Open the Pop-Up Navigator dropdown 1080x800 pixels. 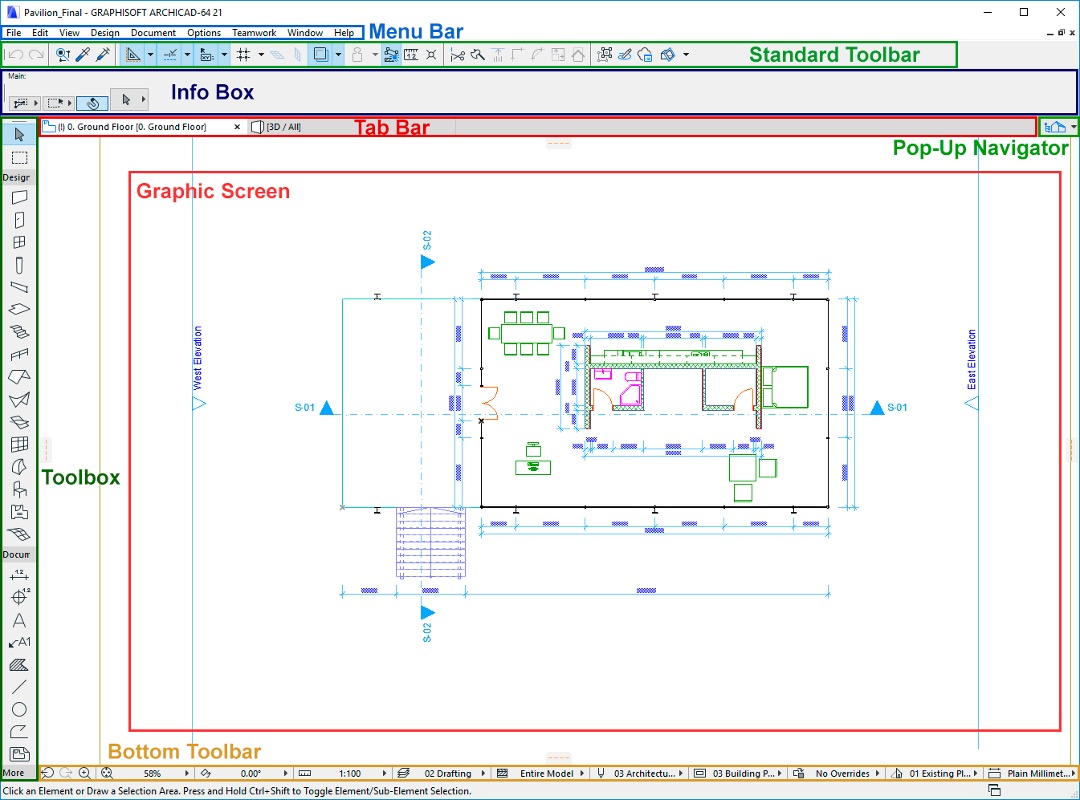coord(1059,127)
